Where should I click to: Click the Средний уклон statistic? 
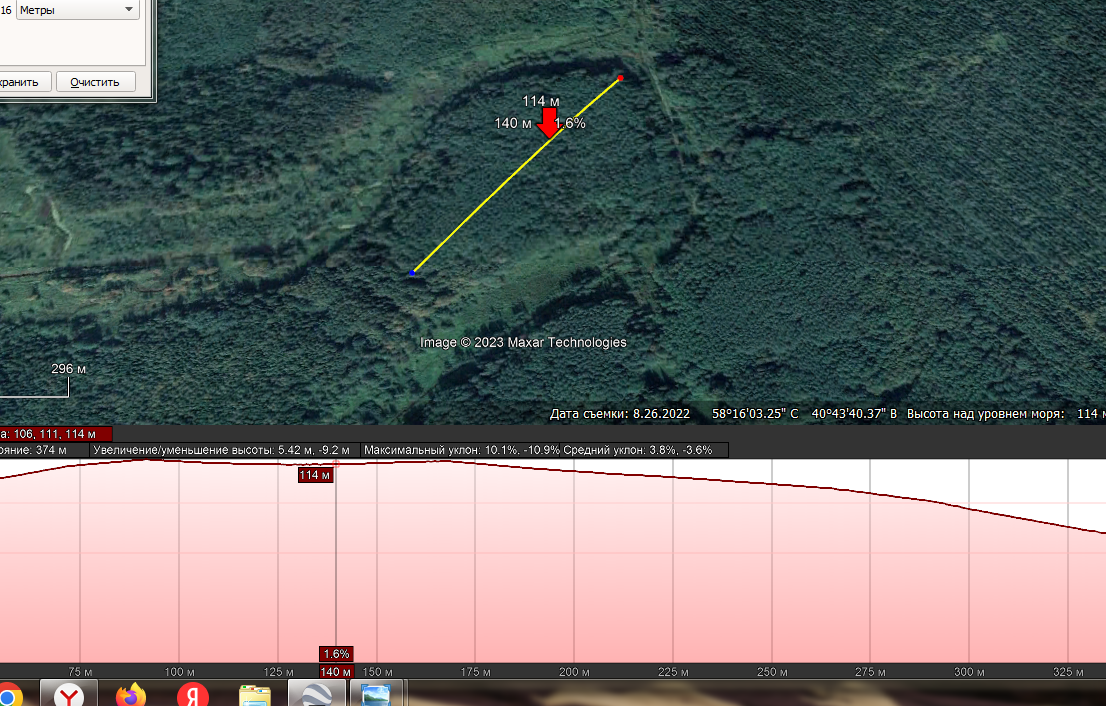(x=638, y=450)
